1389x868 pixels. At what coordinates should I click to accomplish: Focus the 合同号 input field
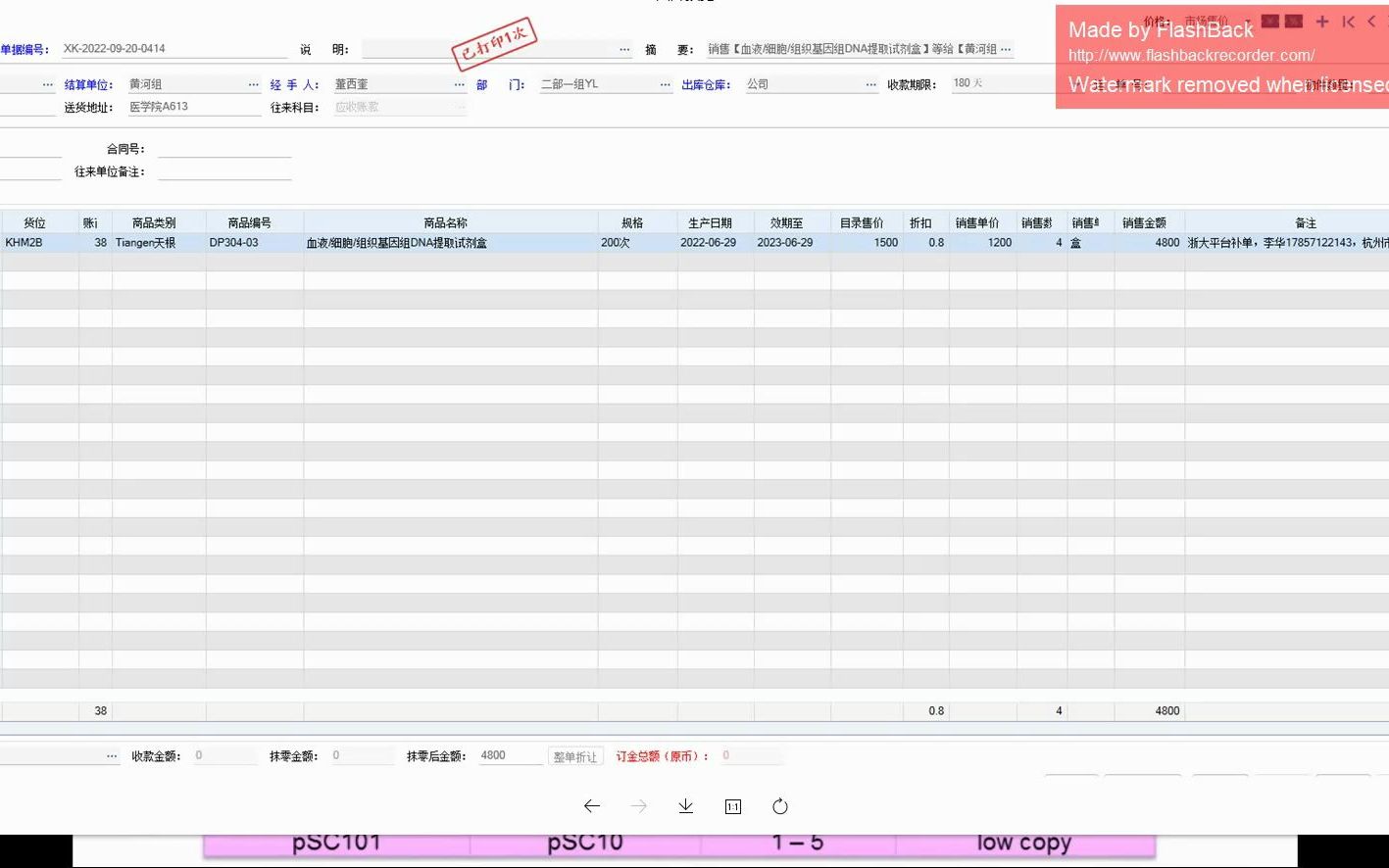pyautogui.click(x=224, y=149)
